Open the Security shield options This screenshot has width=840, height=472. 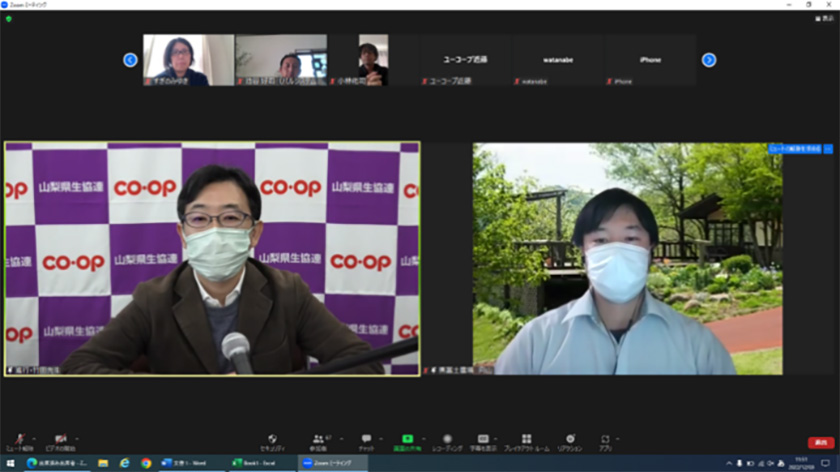[x=272, y=442]
